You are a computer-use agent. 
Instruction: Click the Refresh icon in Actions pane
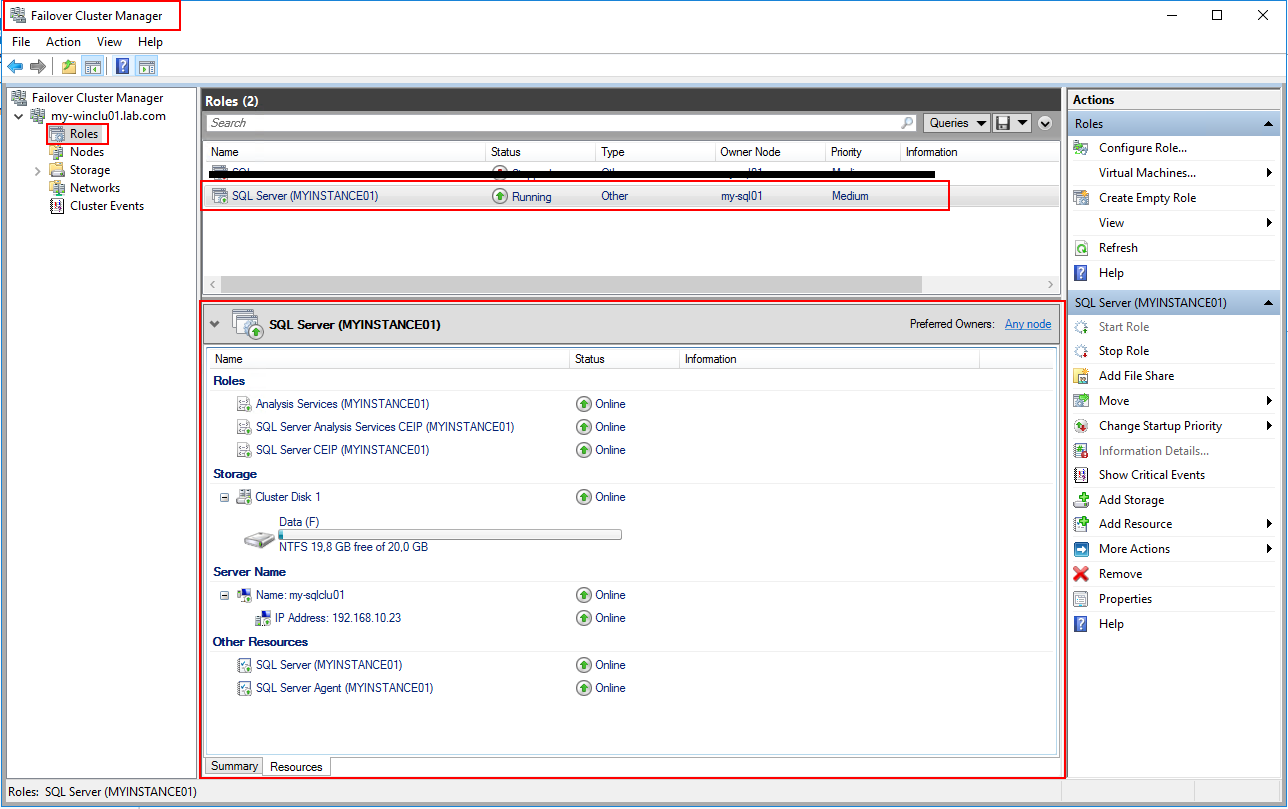1081,248
